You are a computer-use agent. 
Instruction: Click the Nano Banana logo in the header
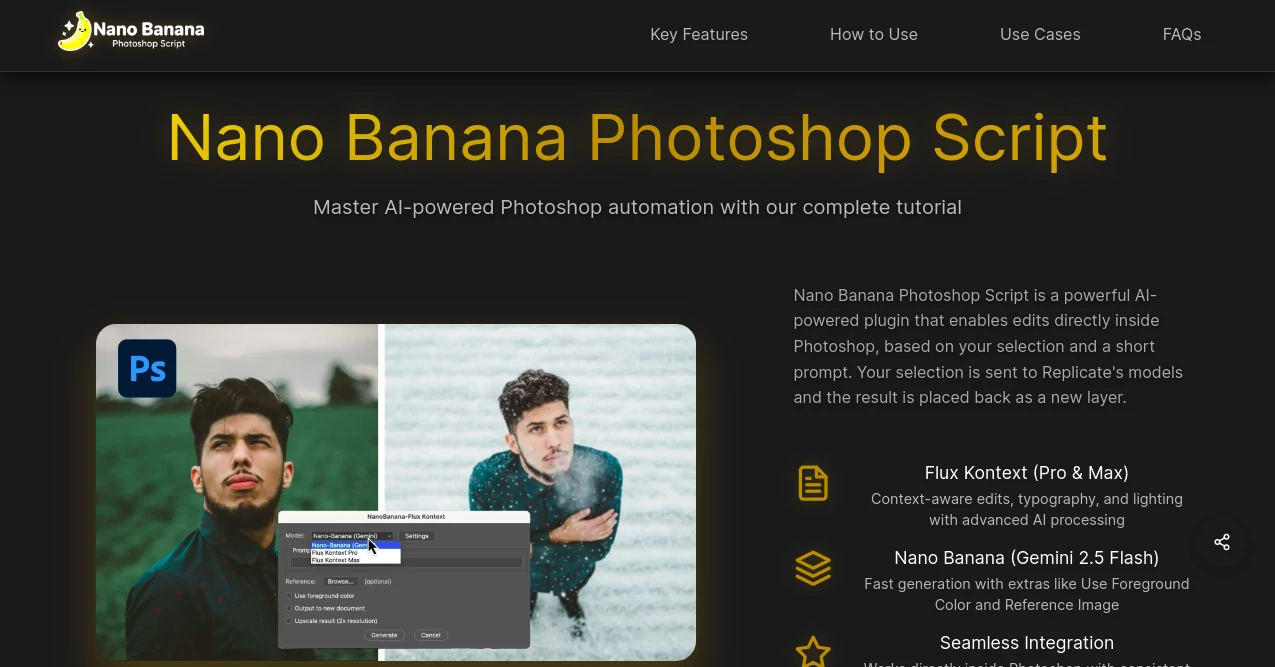pyautogui.click(x=130, y=31)
